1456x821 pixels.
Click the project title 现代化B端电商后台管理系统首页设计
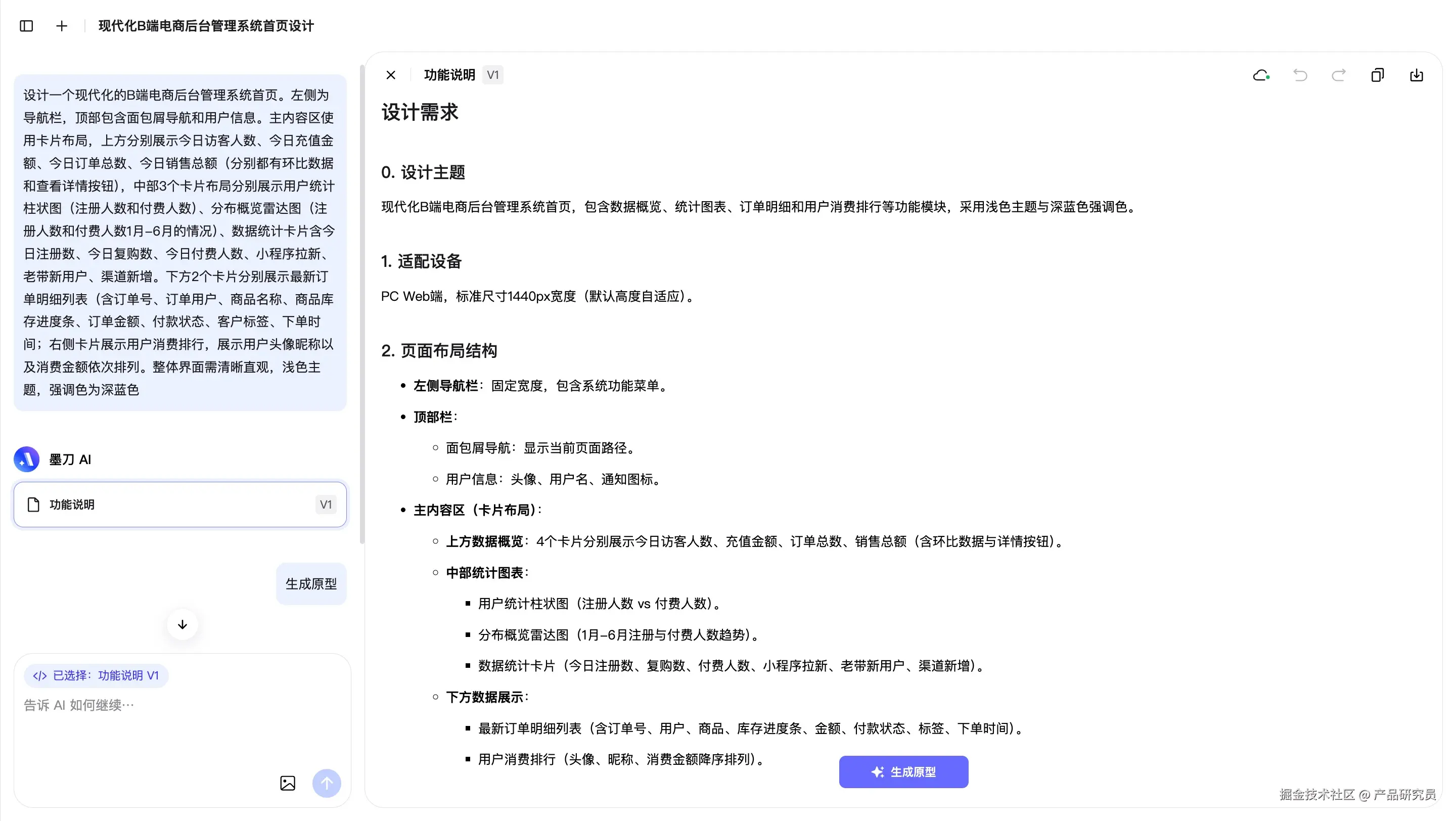click(x=206, y=26)
